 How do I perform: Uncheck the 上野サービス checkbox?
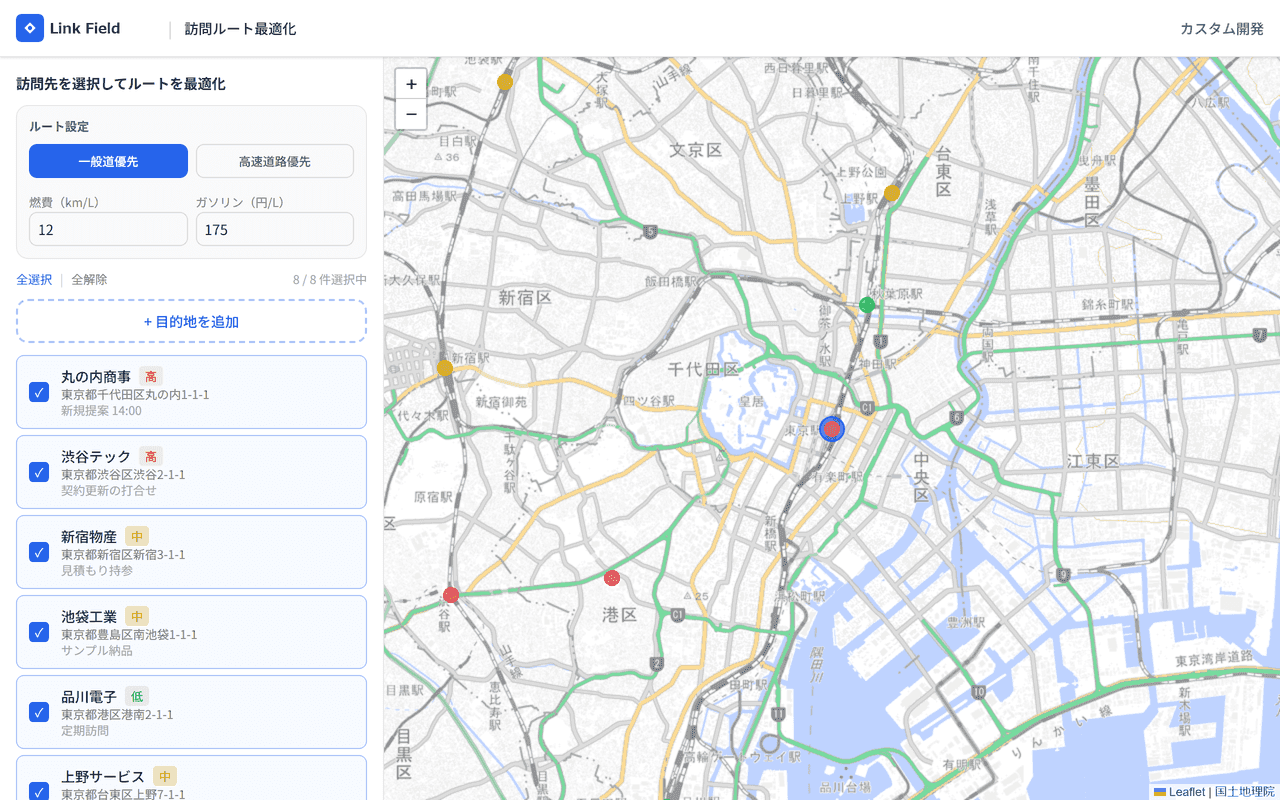[39, 791]
